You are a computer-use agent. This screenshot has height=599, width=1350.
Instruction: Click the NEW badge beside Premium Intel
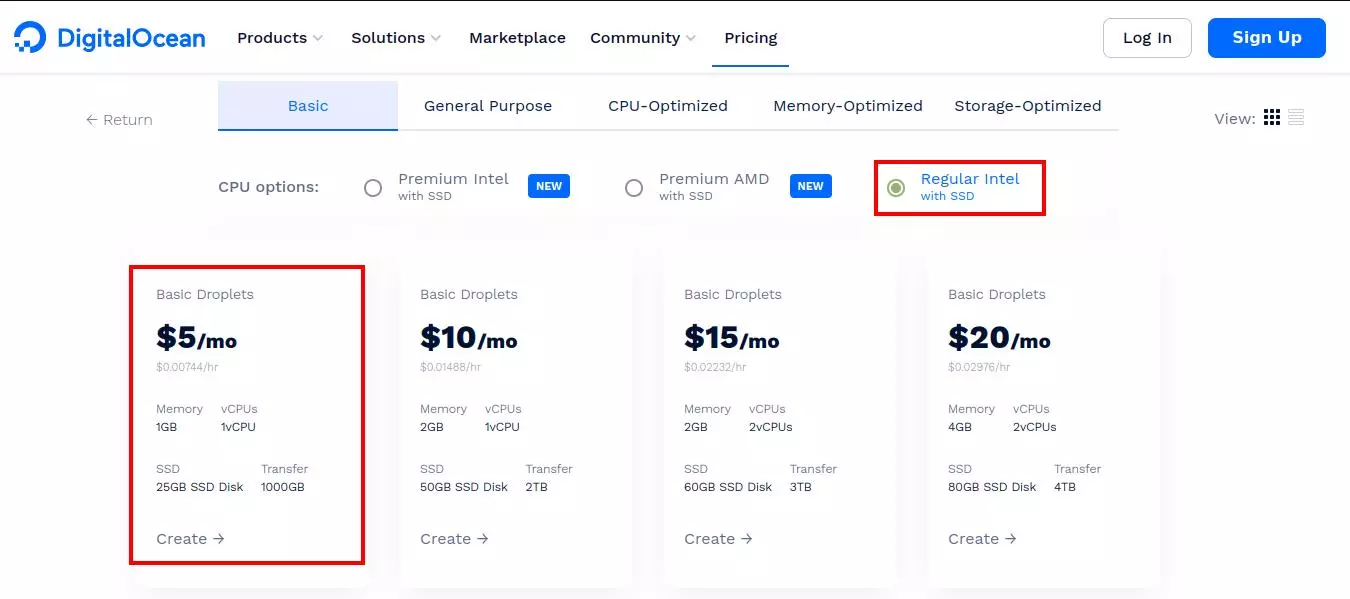click(x=549, y=186)
